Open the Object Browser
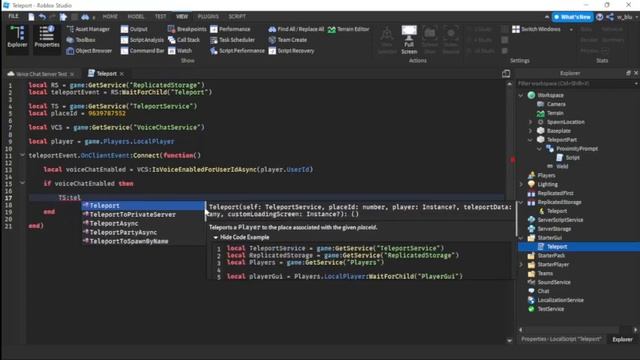 pos(89,51)
